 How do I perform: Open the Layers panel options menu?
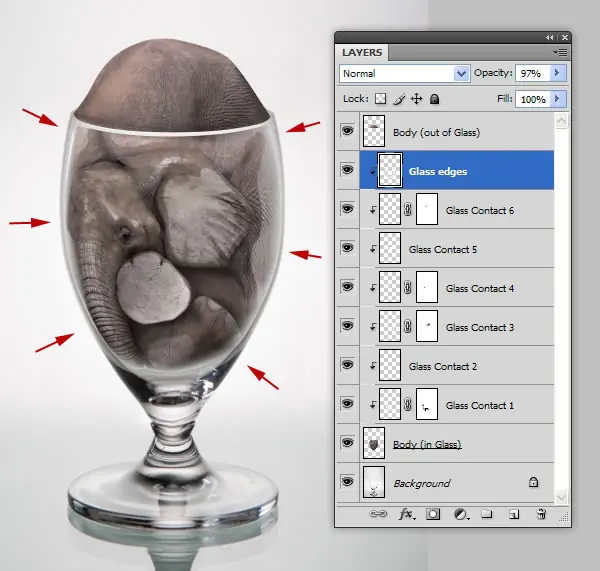pos(561,52)
